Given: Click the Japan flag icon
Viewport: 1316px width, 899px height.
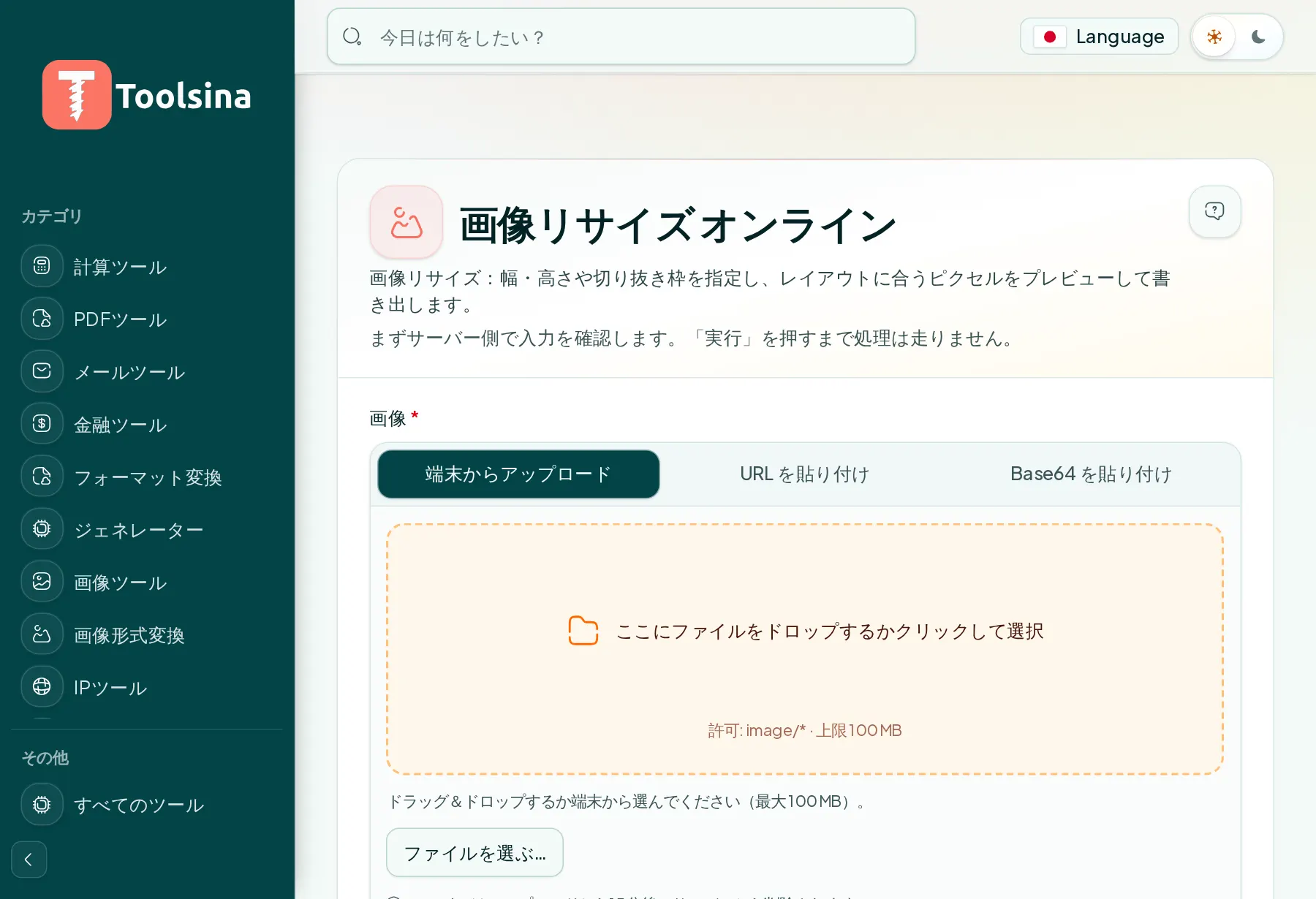Looking at the screenshot, I should click(1050, 37).
